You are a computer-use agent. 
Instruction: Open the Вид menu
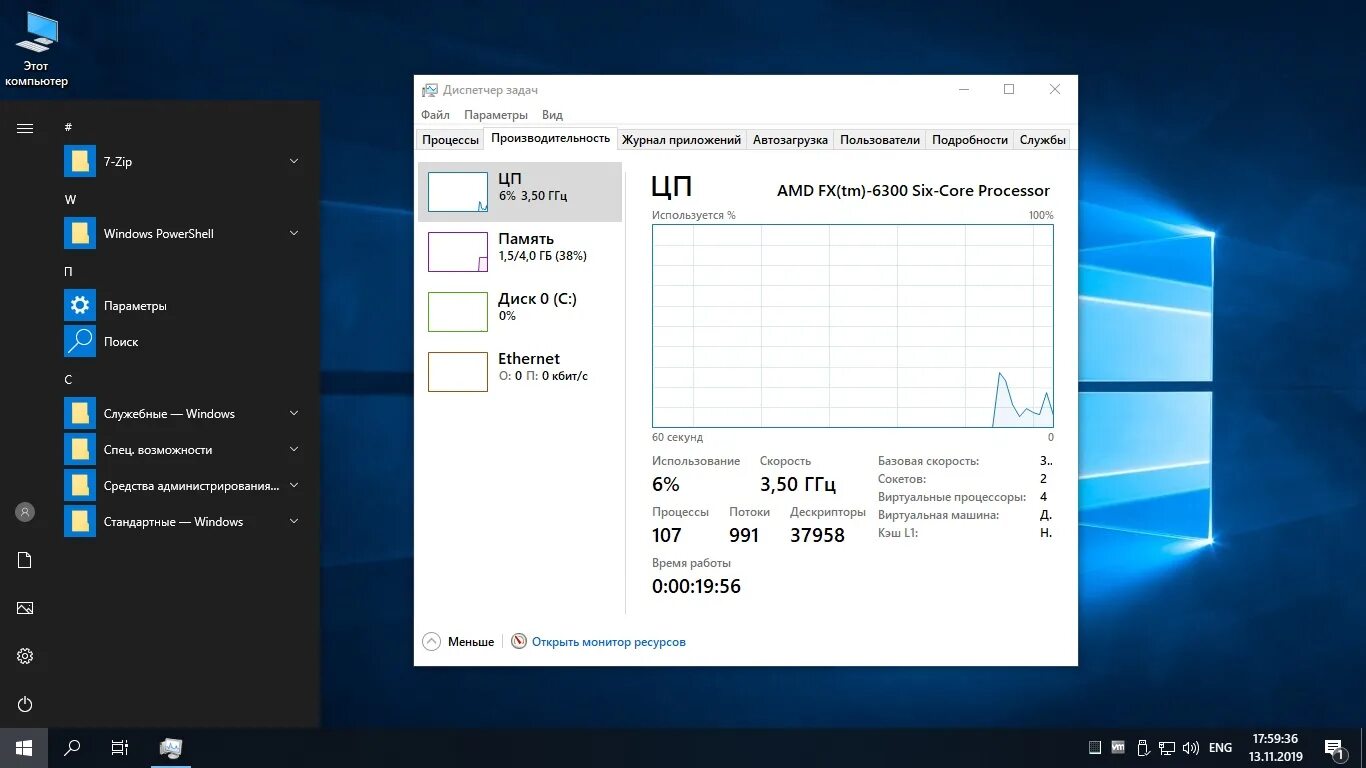tap(552, 115)
